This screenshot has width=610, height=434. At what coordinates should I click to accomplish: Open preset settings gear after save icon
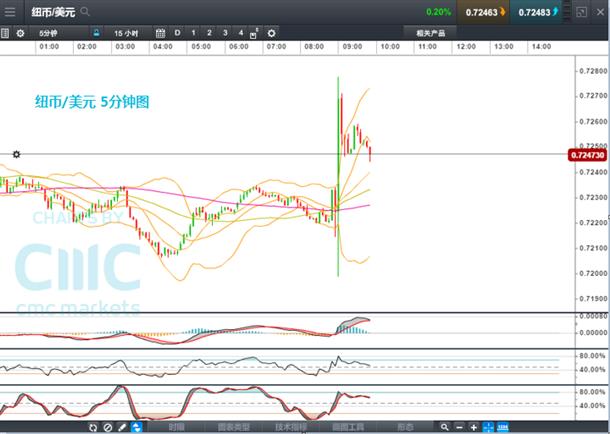[272, 33]
